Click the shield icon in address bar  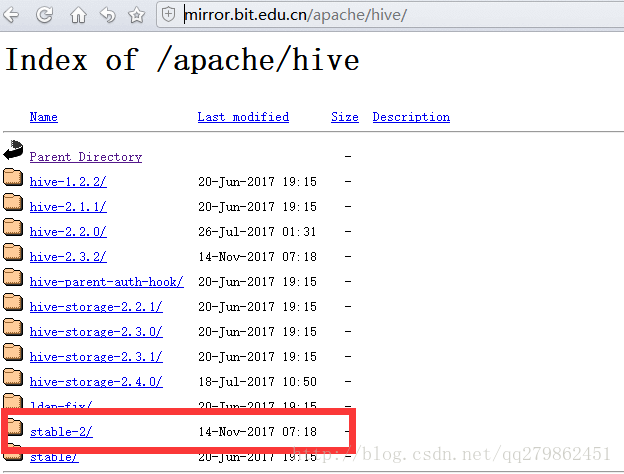(168, 15)
